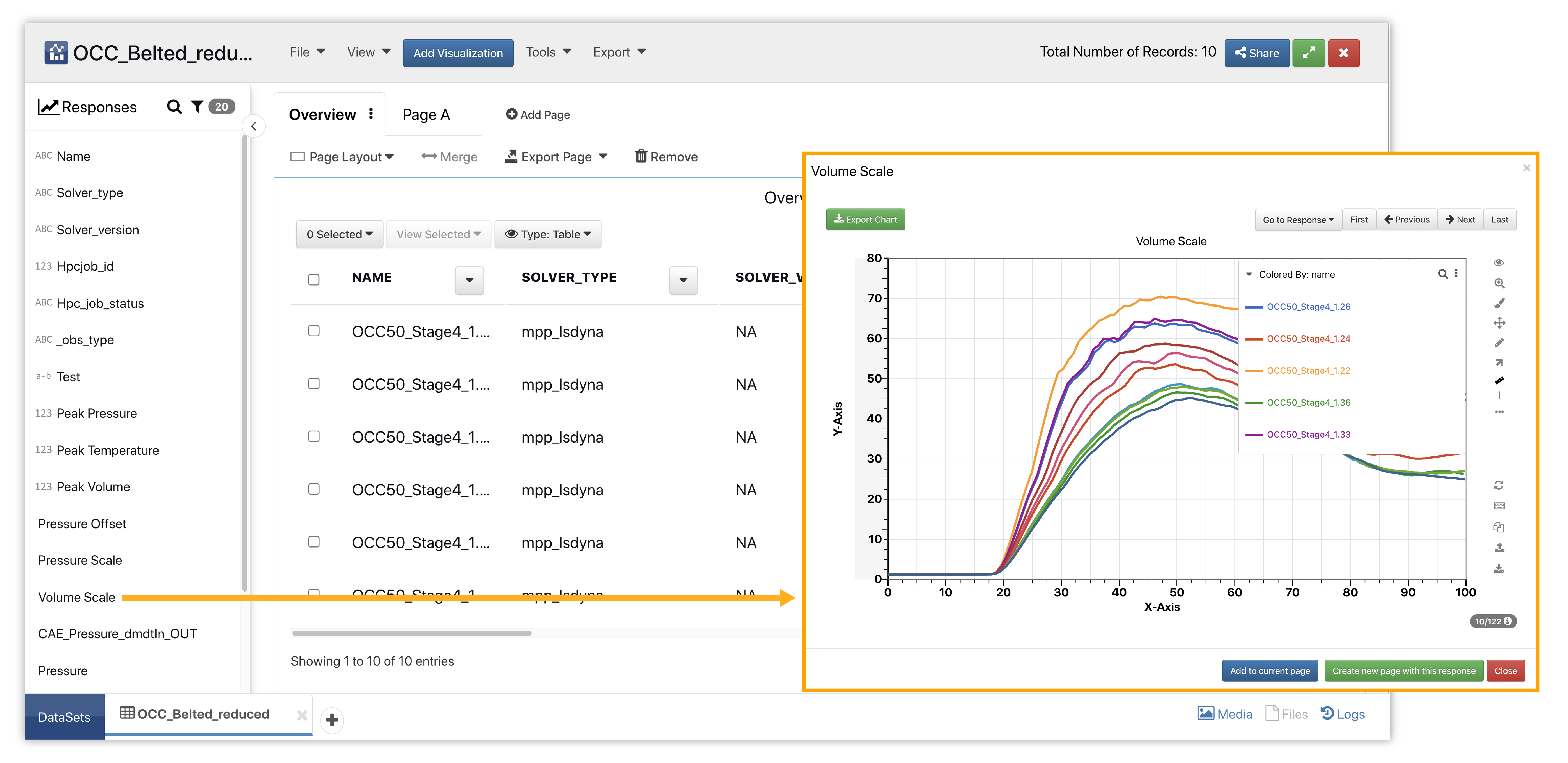Collapse the Colored By: name legend
Screen dimensions: 1568x763
[x=1249, y=275]
